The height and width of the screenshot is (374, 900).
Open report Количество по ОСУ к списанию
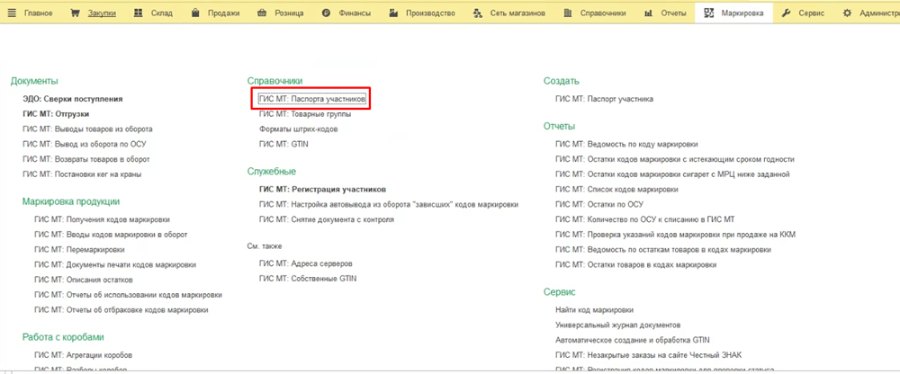(645, 219)
